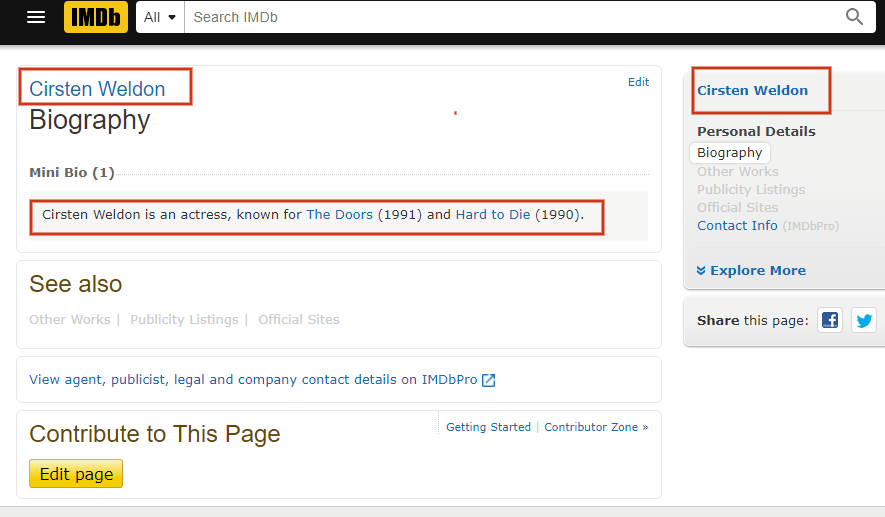885x517 pixels.
Task: Expand the Explore More section
Action: 751,270
